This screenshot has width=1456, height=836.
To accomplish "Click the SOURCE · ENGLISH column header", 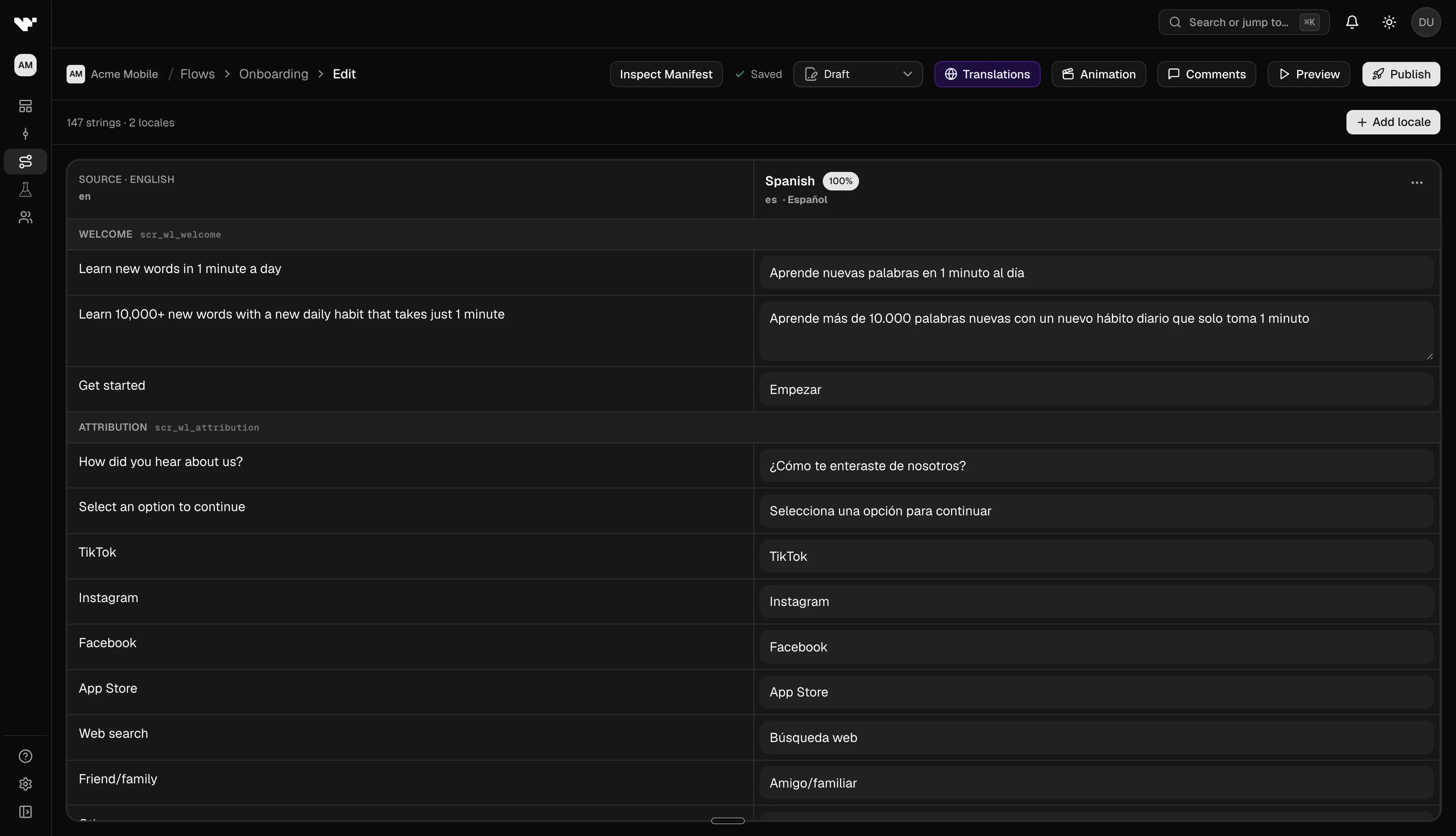I will [126, 179].
